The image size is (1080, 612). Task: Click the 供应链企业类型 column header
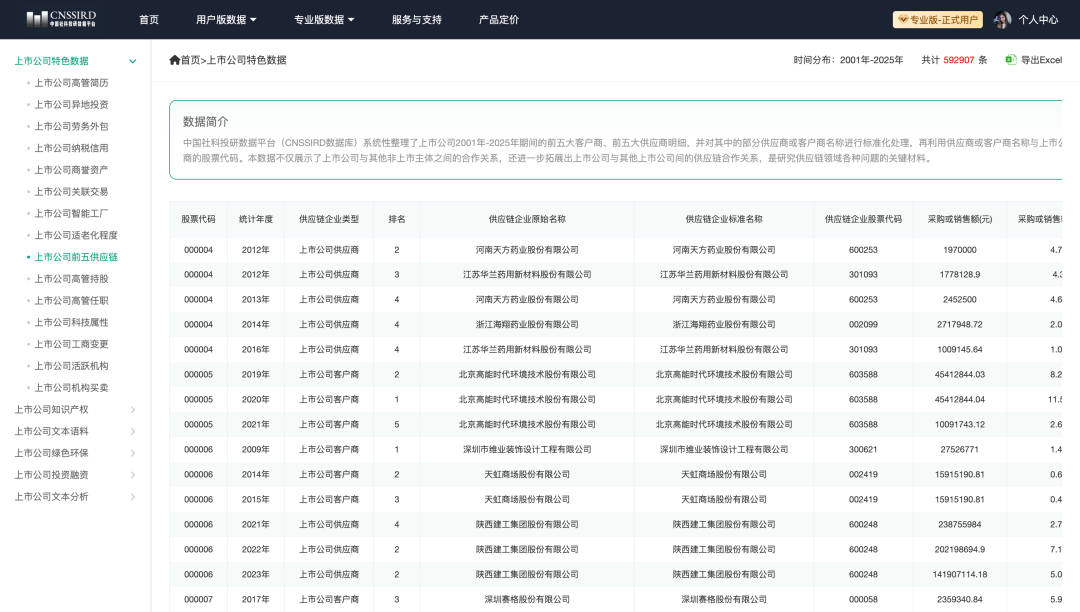pyautogui.click(x=329, y=219)
